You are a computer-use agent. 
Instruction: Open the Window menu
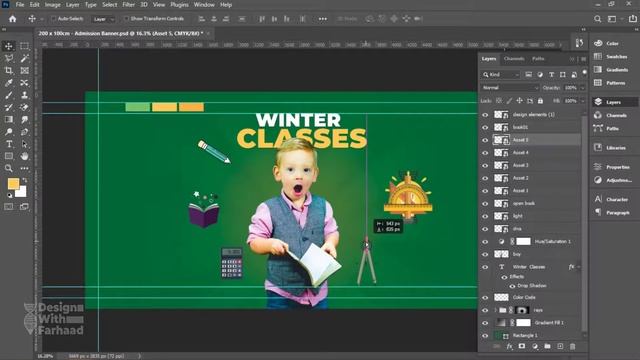click(x=204, y=5)
